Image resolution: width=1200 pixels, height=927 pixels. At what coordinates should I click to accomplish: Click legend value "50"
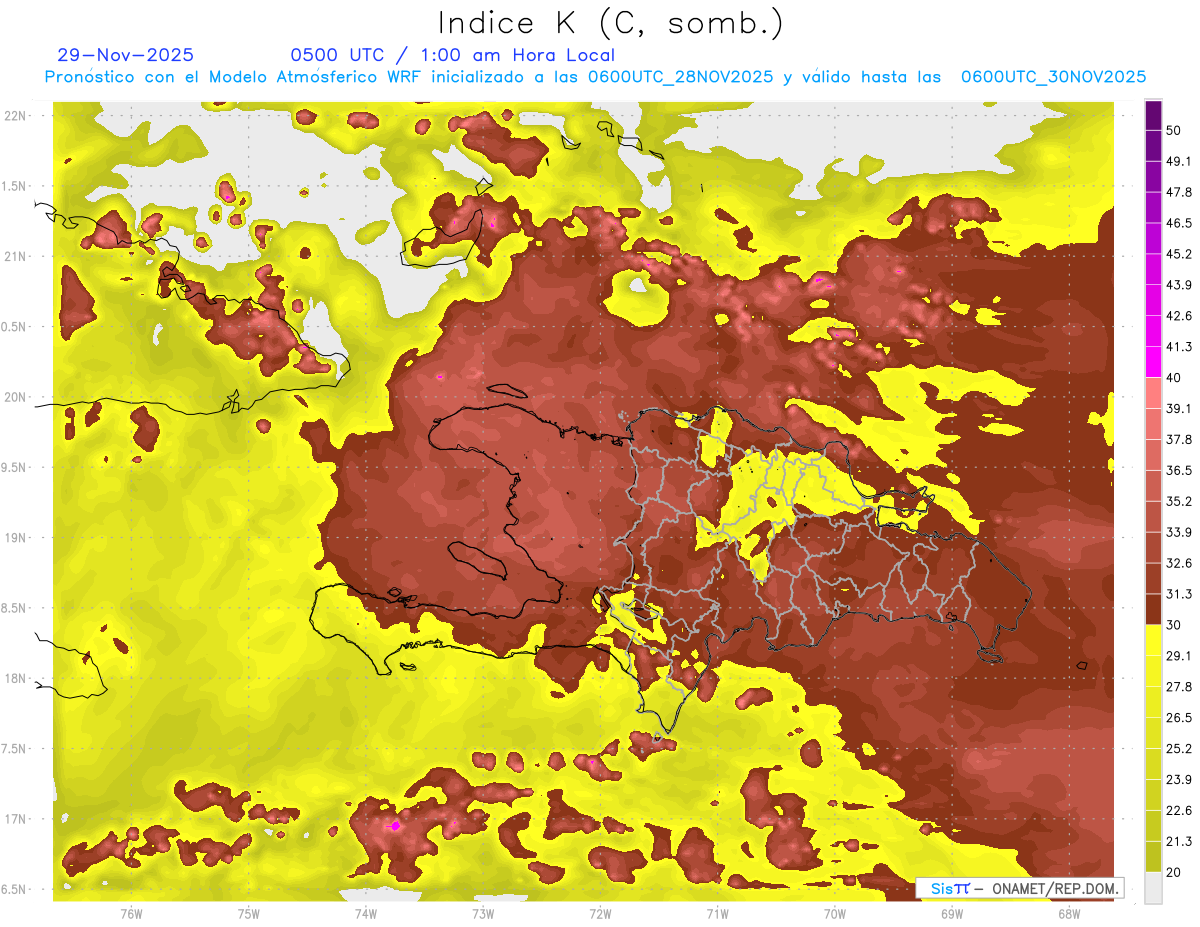click(1173, 131)
